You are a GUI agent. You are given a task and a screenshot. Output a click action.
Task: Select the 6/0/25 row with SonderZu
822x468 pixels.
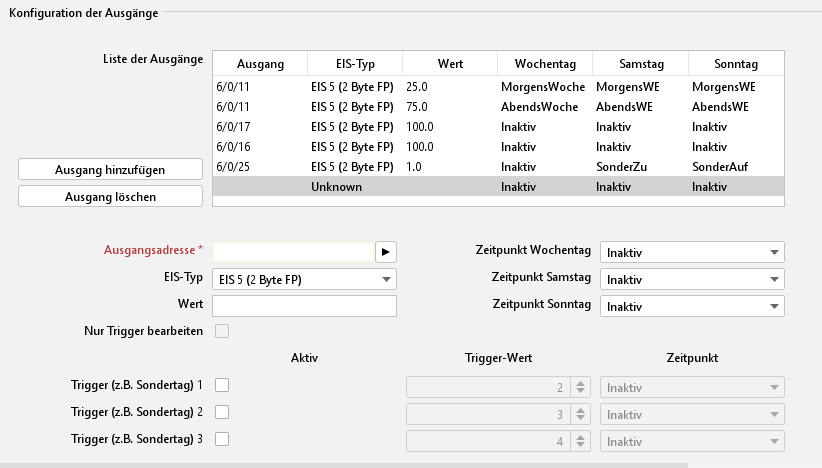[498, 166]
